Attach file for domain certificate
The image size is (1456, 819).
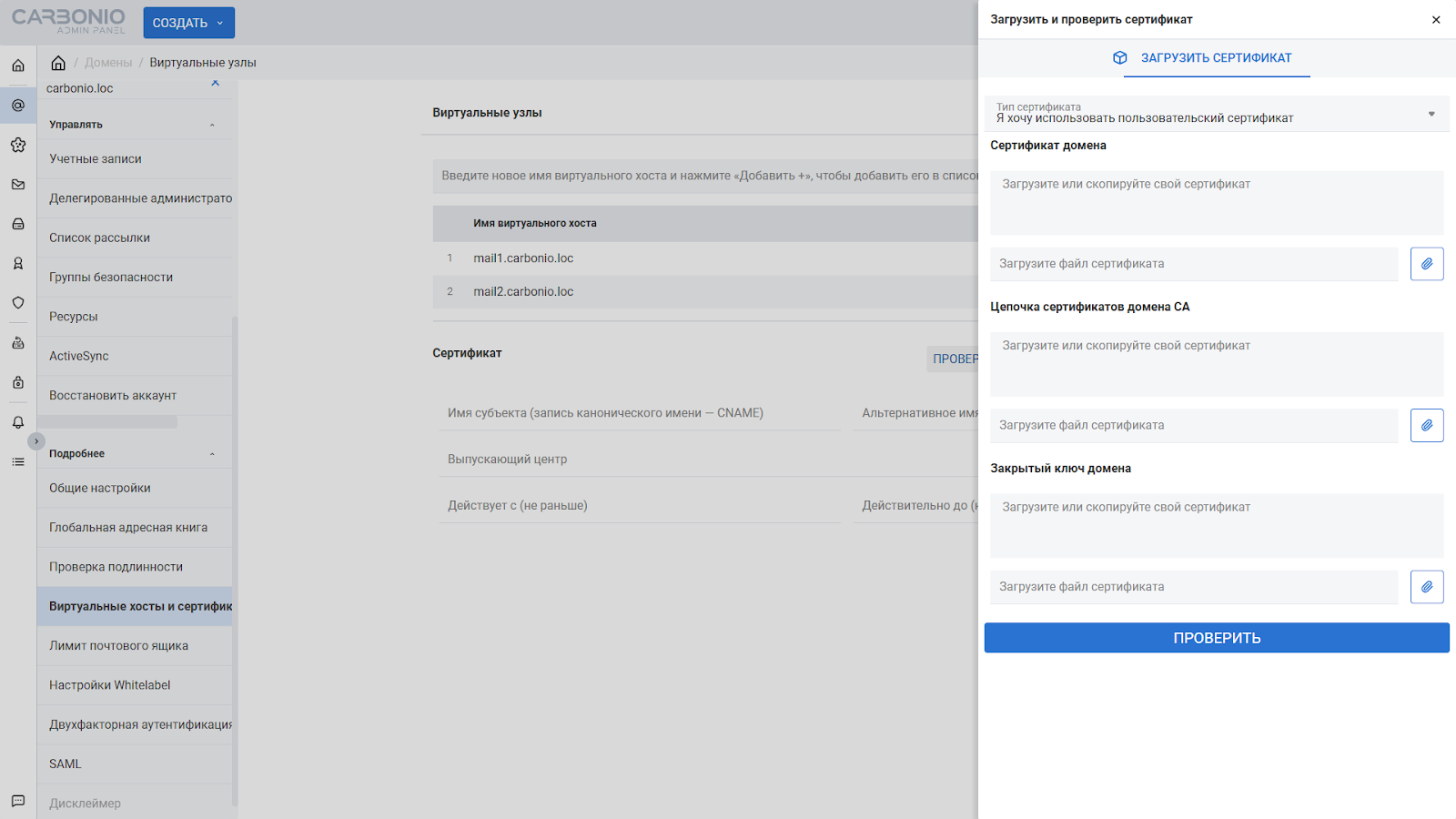1427,264
